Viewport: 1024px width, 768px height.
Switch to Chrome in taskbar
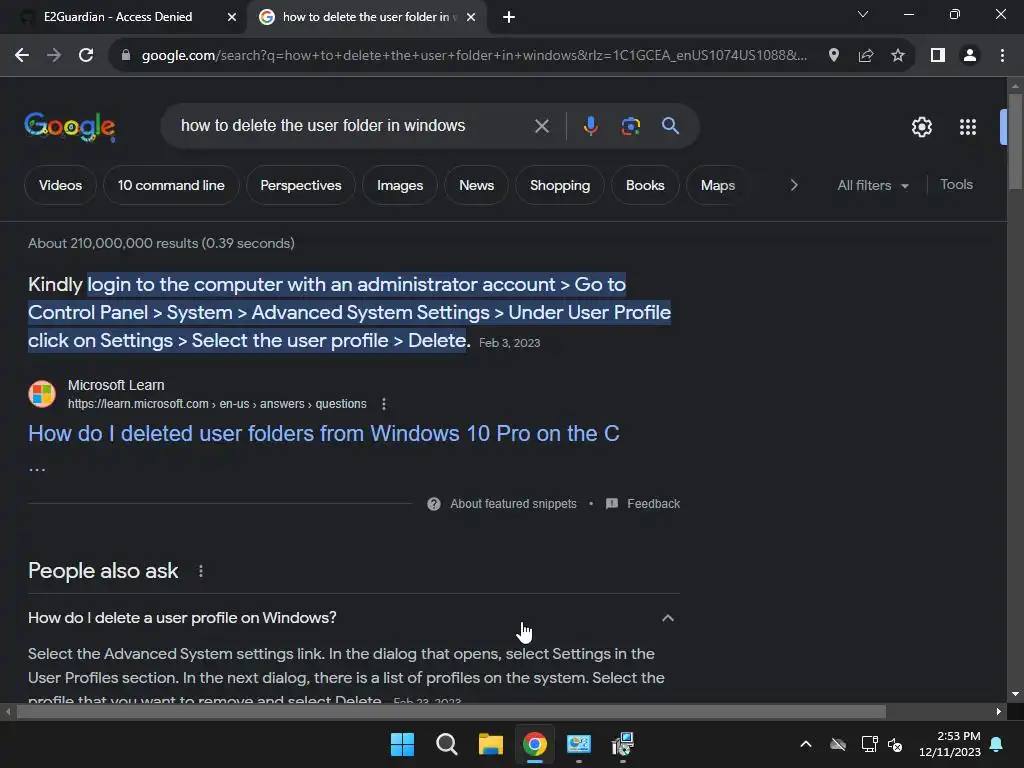tap(534, 744)
